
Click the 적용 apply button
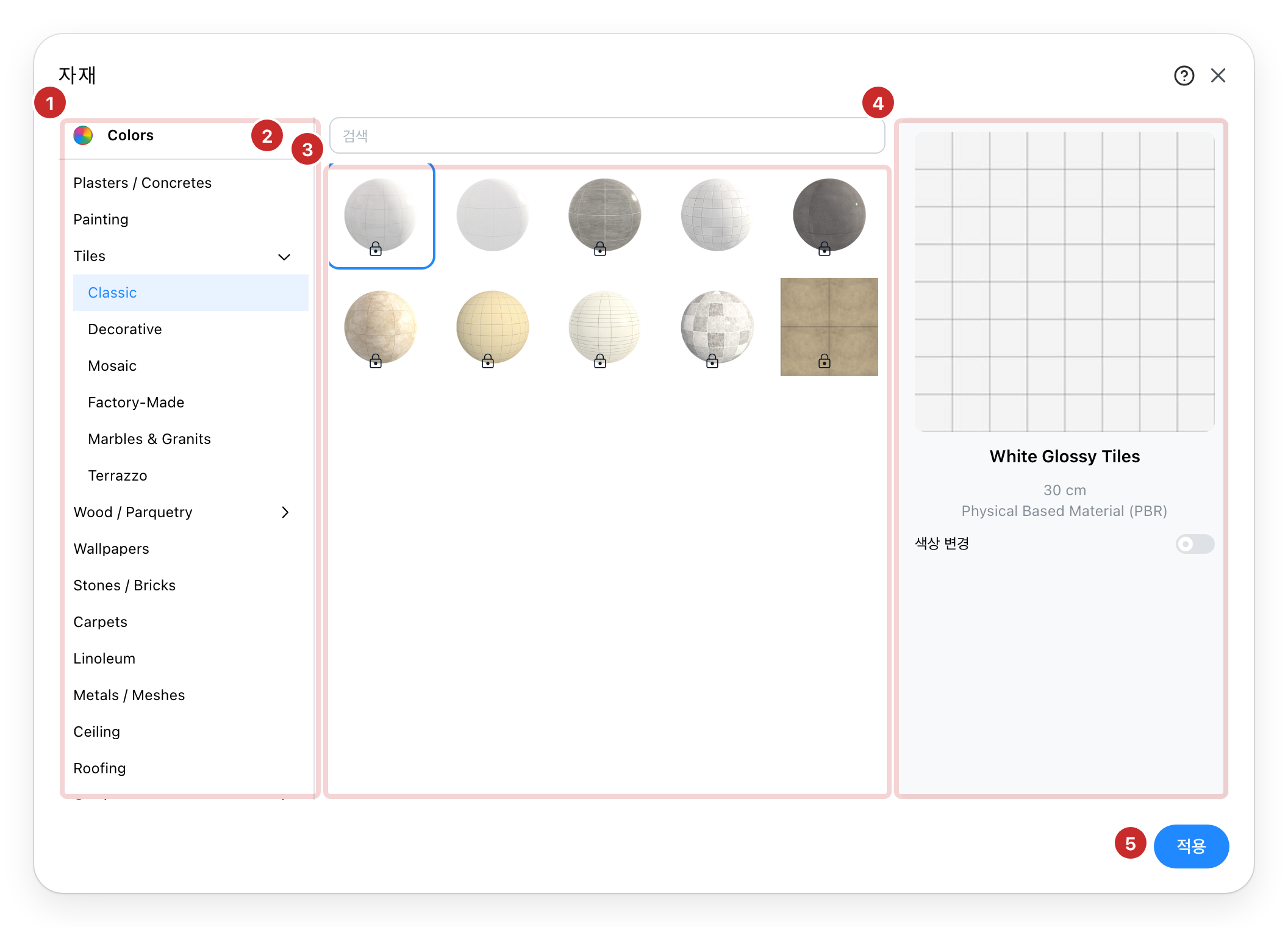1191,846
